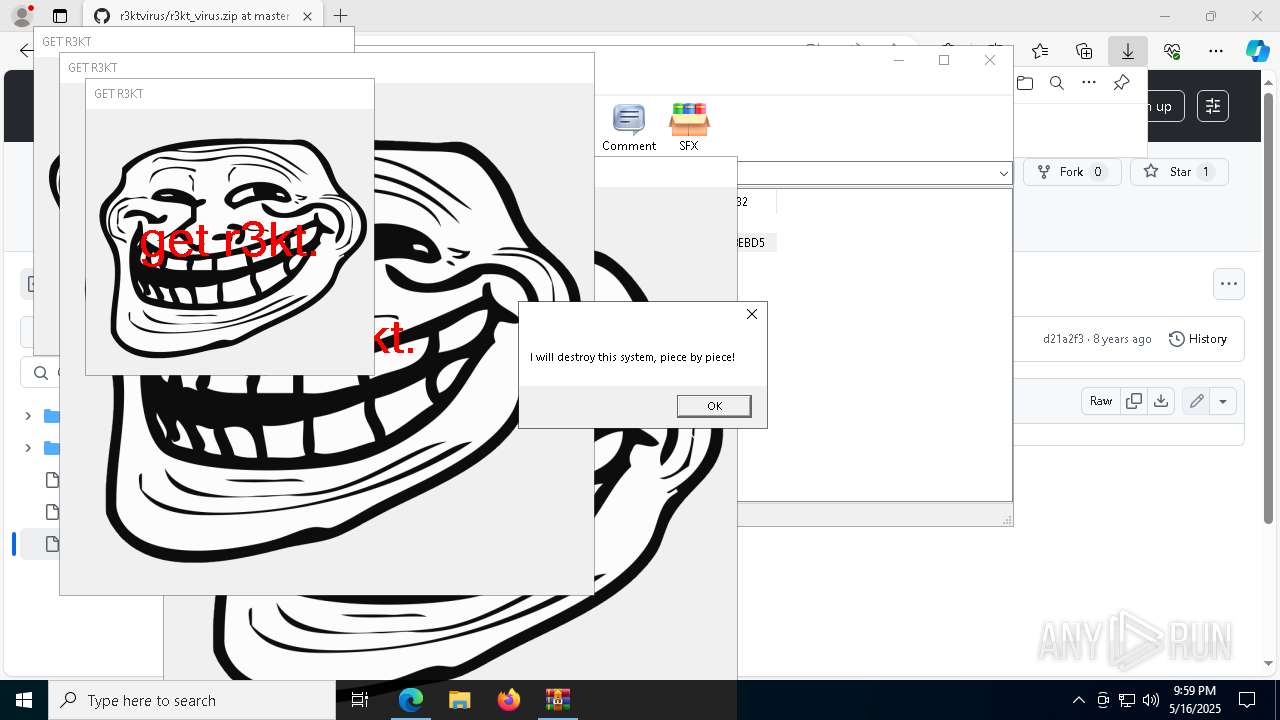Search downloads with the magnifier icon

pos(1057,83)
